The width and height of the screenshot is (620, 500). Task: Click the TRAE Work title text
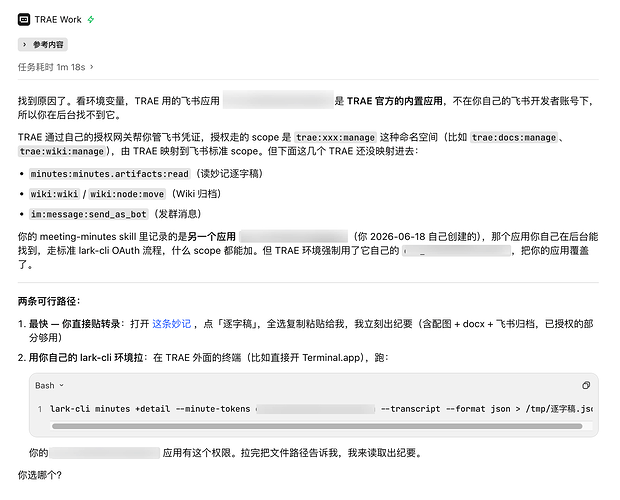(58, 19)
